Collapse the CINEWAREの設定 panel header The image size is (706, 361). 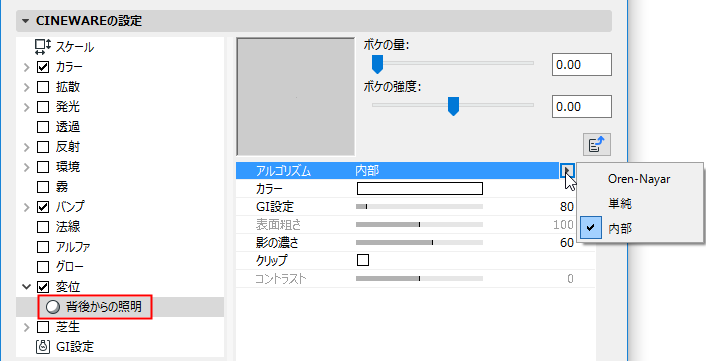[314, 21]
